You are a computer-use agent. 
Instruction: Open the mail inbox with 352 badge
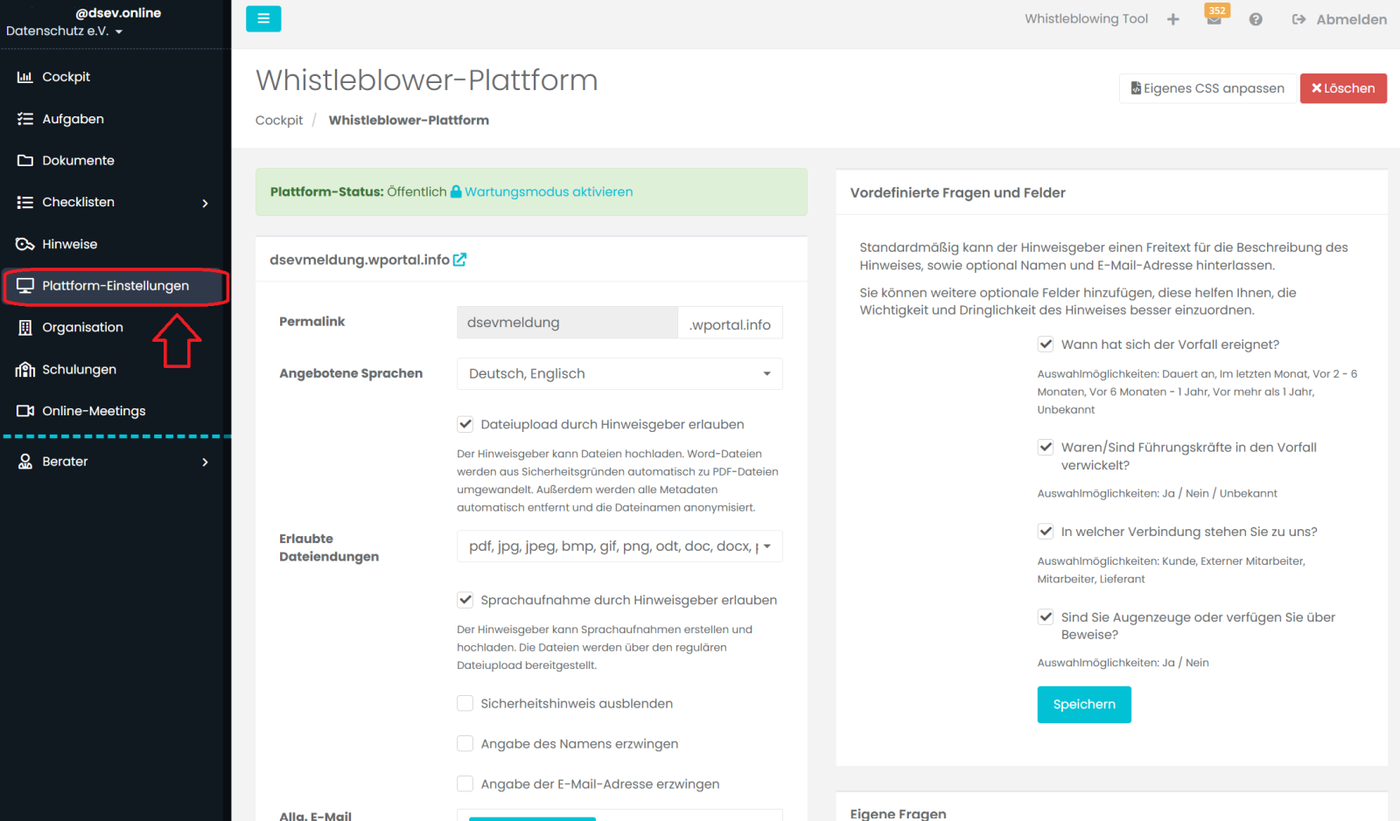click(x=1214, y=19)
